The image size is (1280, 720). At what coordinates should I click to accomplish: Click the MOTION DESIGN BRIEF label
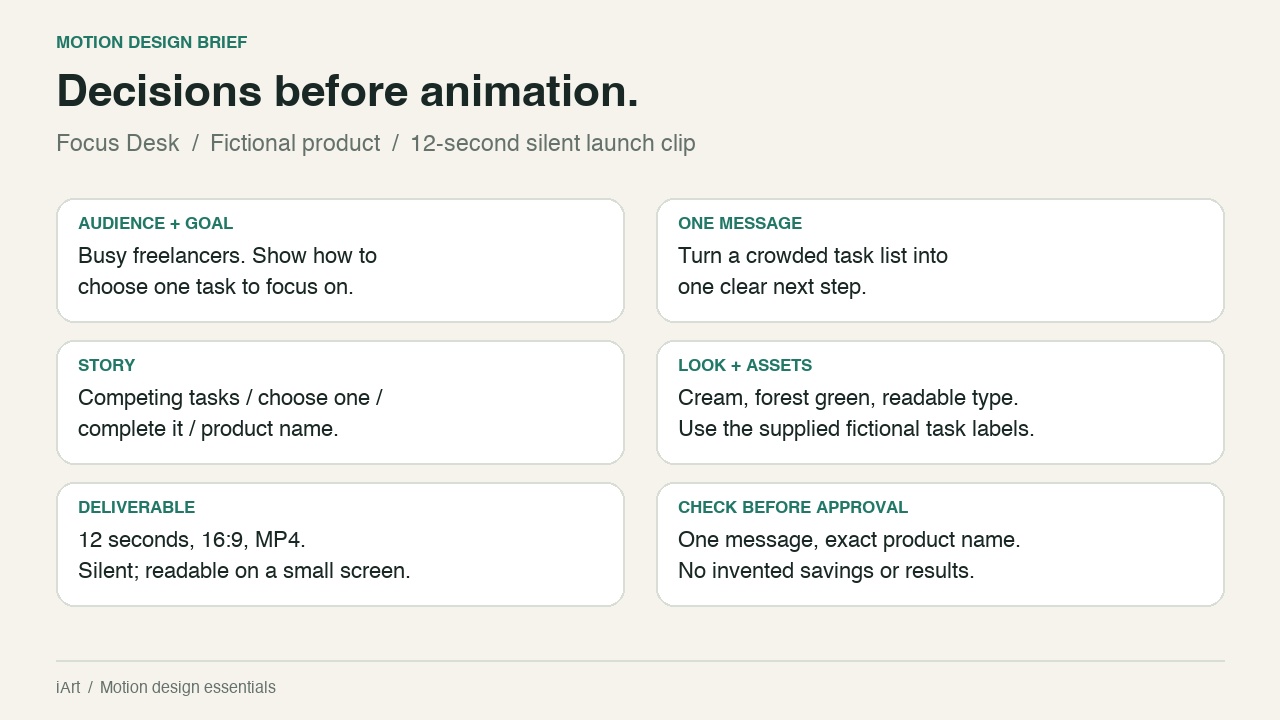pyautogui.click(x=151, y=42)
